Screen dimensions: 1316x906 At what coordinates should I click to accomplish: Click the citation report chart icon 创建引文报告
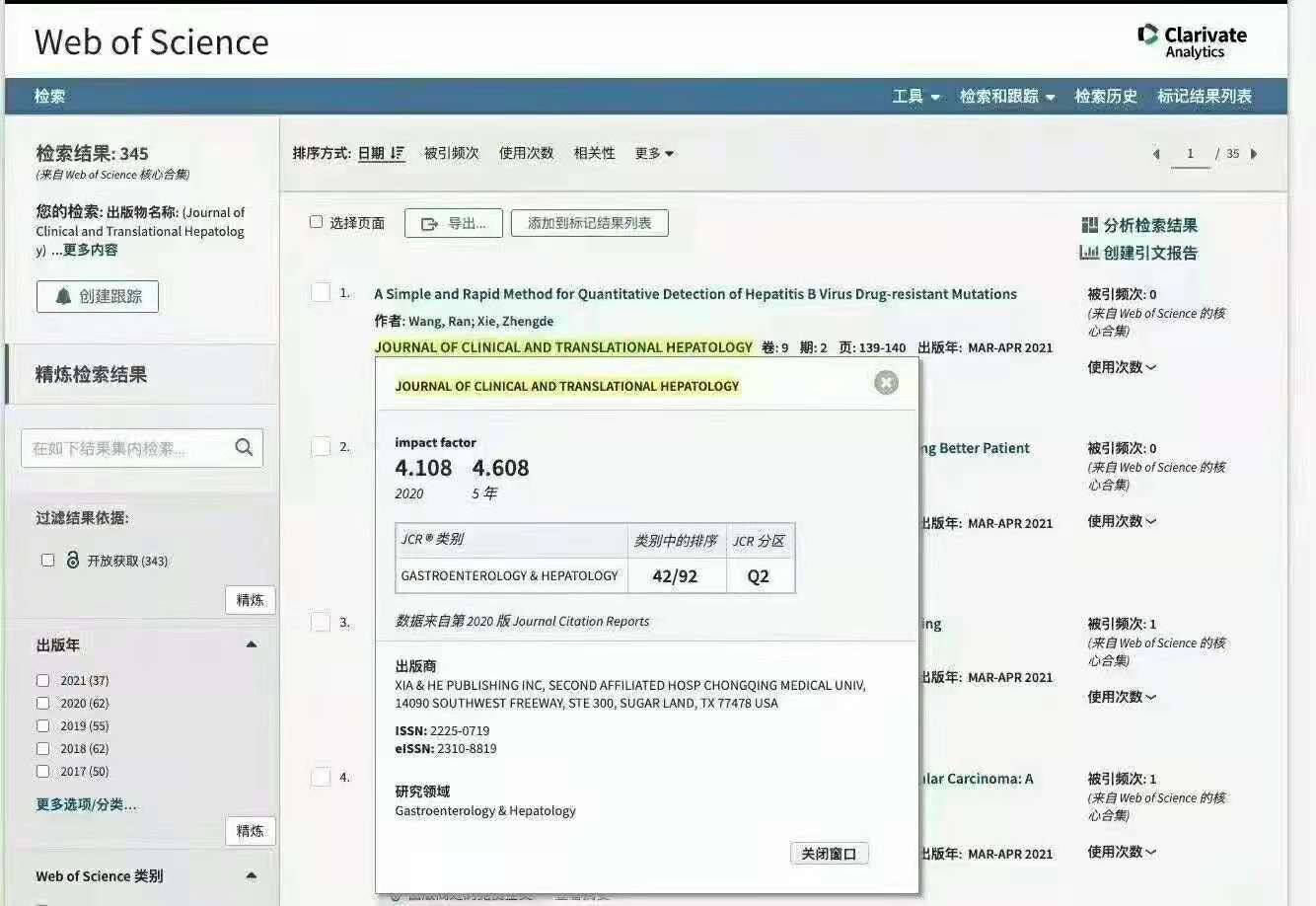1089,253
